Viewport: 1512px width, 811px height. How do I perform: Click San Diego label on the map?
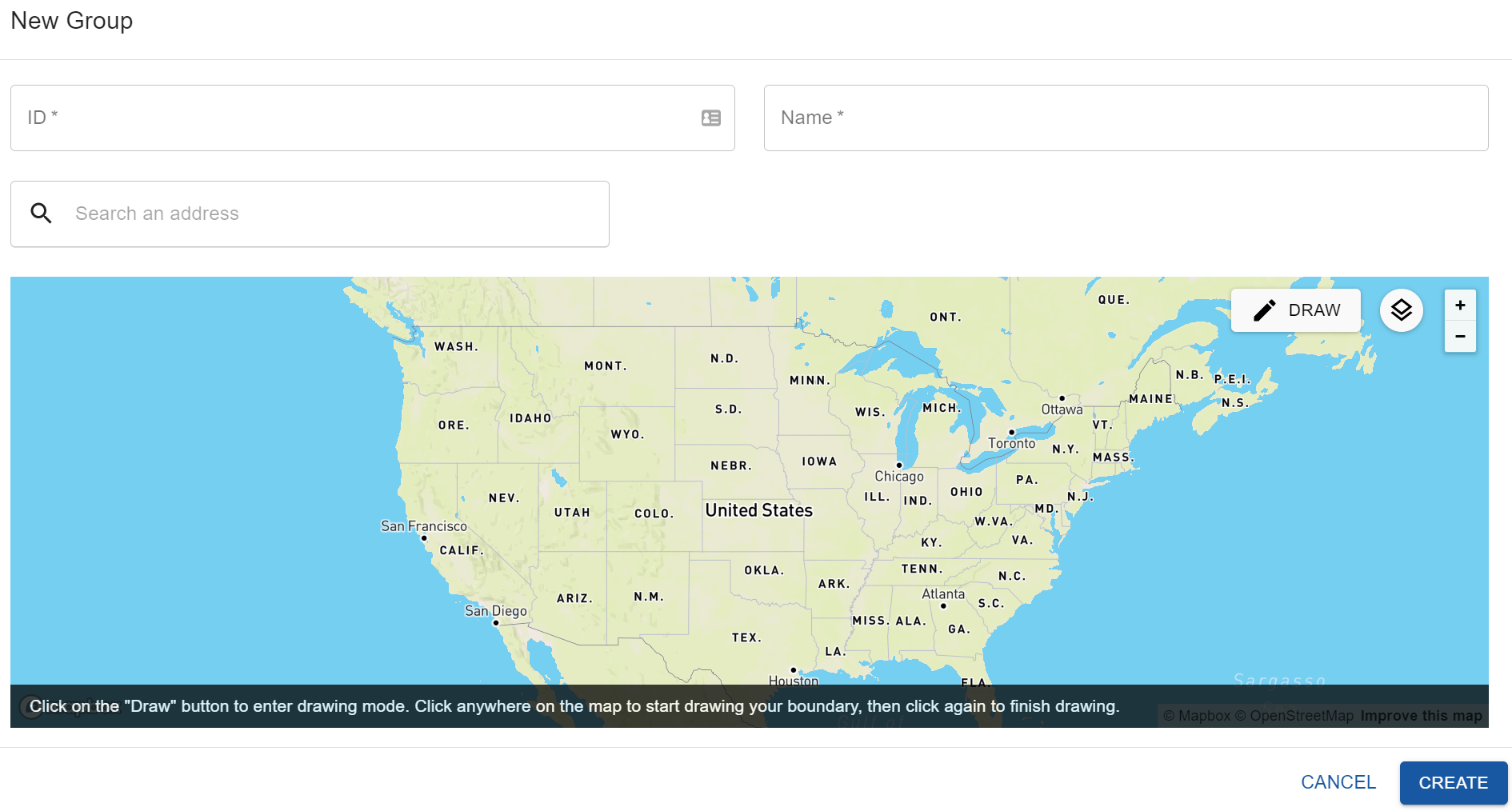coord(495,611)
